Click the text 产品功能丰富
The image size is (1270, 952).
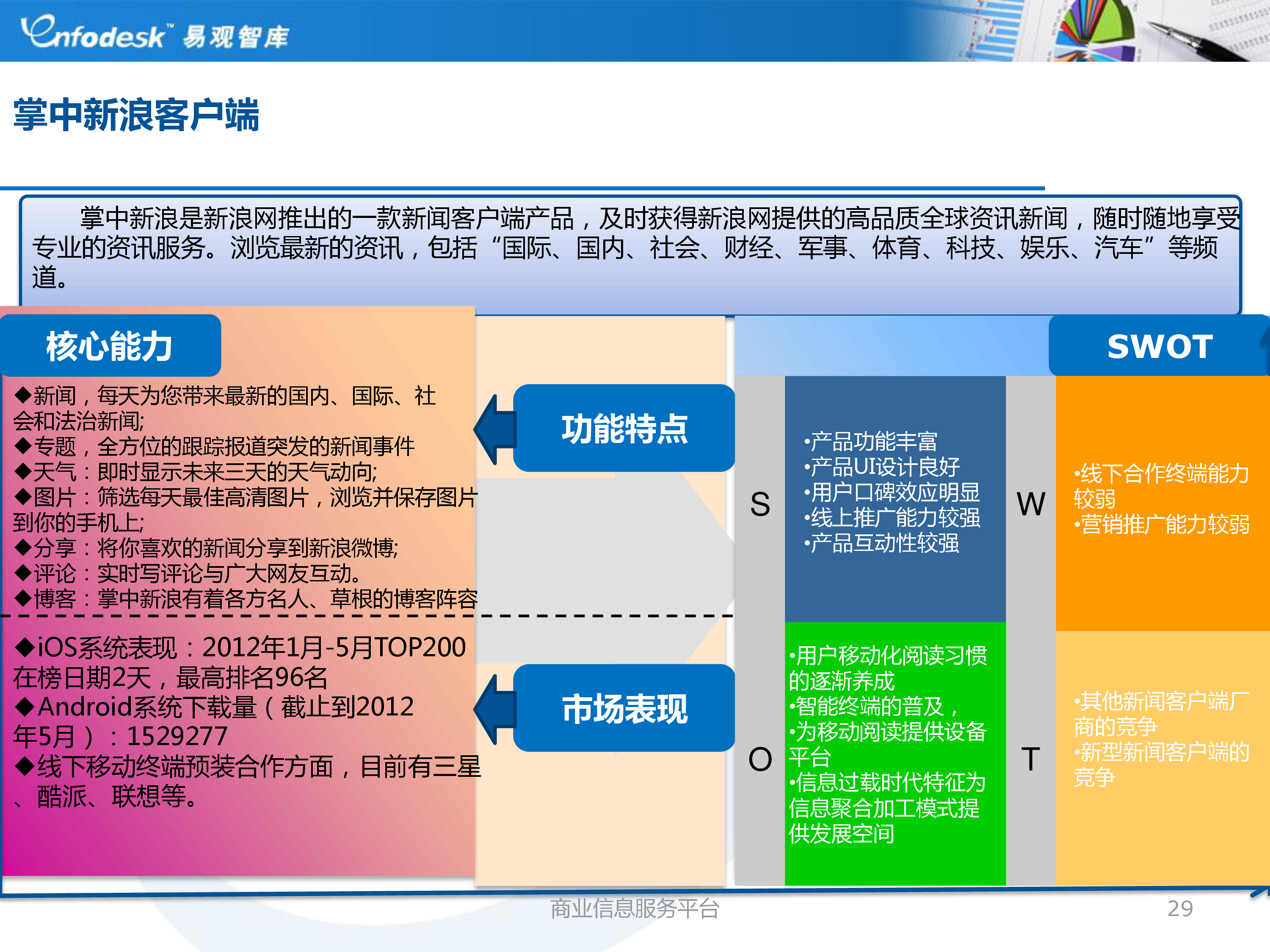pos(870,441)
